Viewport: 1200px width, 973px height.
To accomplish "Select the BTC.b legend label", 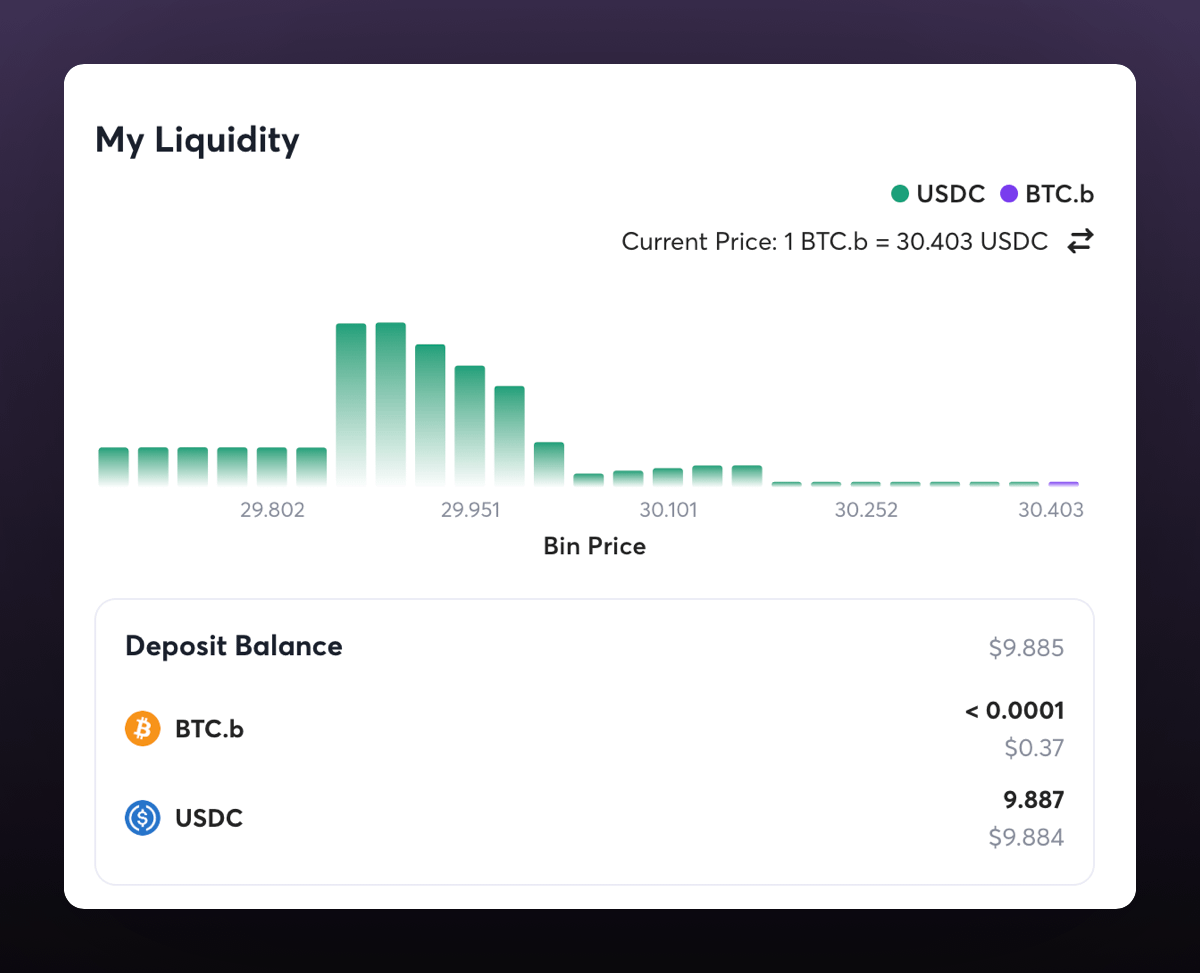I will tap(1059, 194).
